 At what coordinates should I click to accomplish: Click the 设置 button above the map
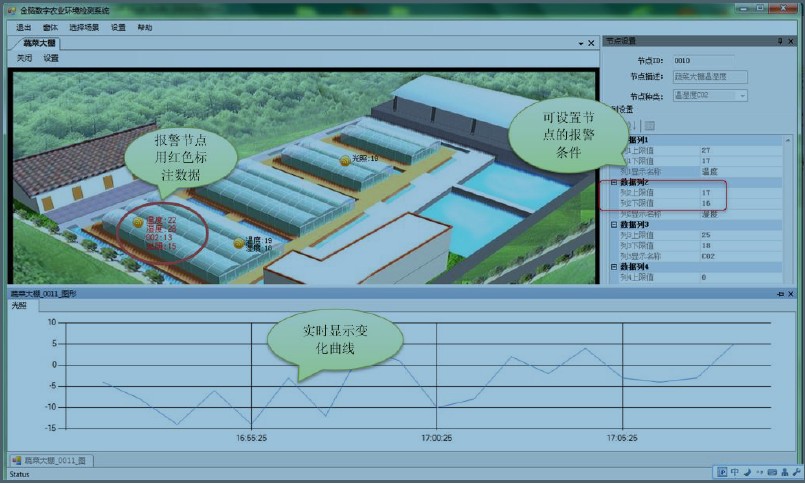51,58
